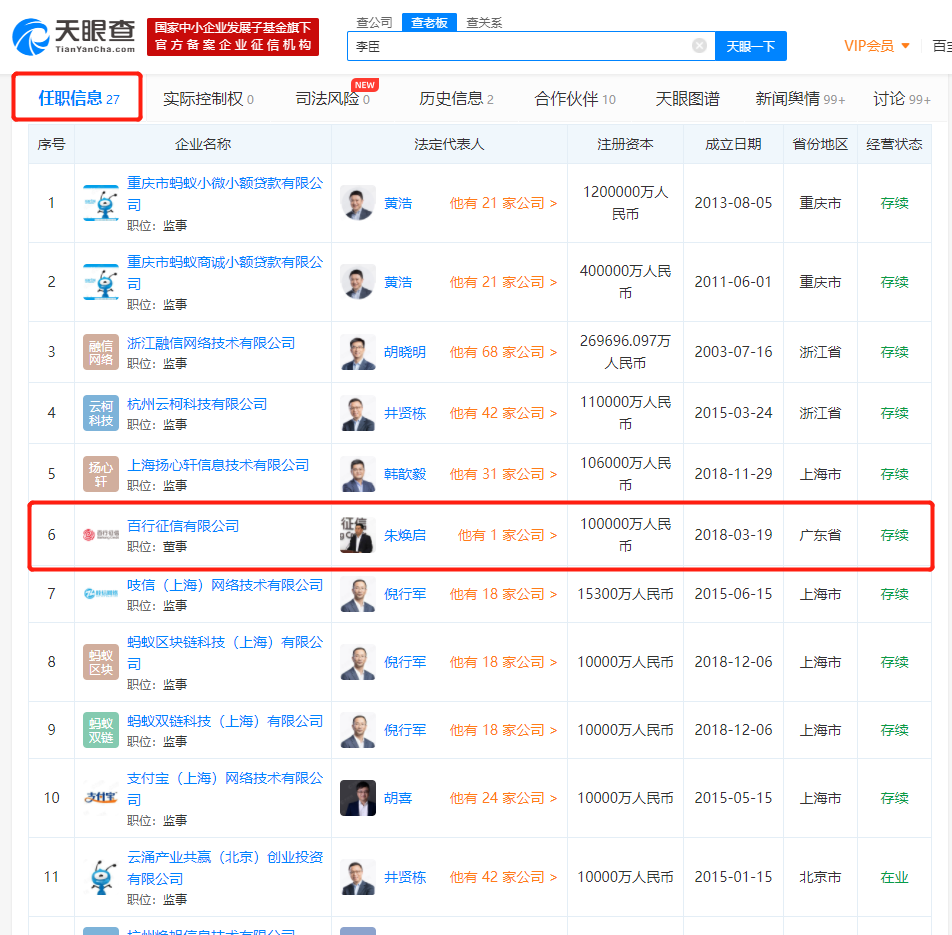The height and width of the screenshot is (935, 952).
Task: Open the 司法风险 tab
Action: click(x=333, y=98)
